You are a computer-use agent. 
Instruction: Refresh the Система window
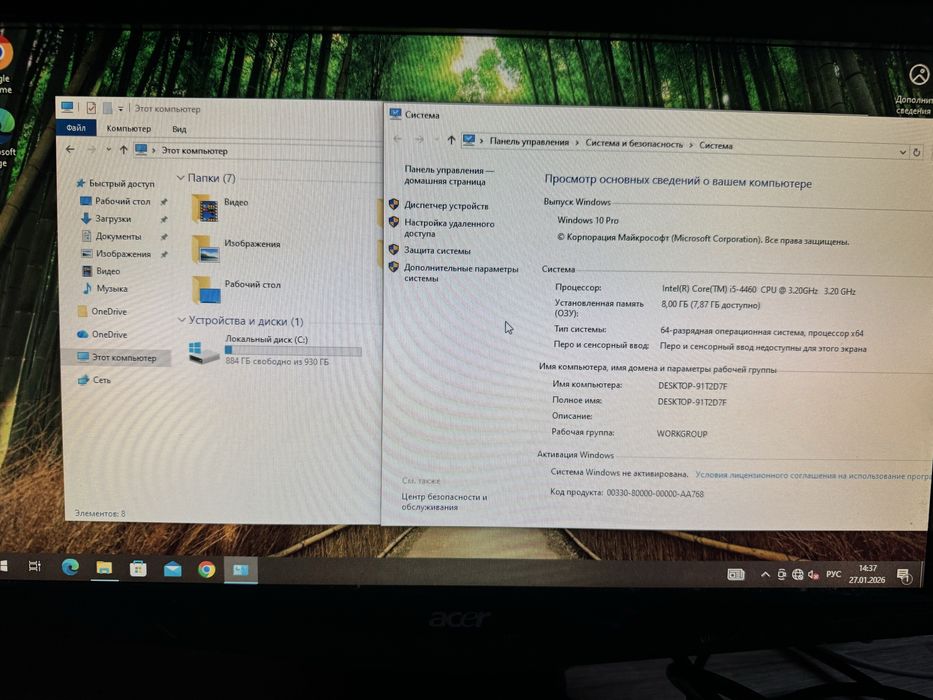coord(917,152)
